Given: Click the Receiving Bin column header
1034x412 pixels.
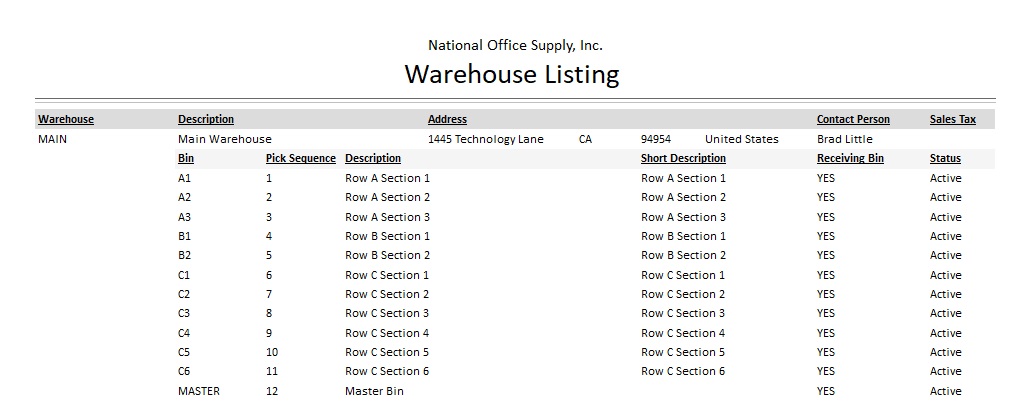Looking at the screenshot, I should point(850,159).
